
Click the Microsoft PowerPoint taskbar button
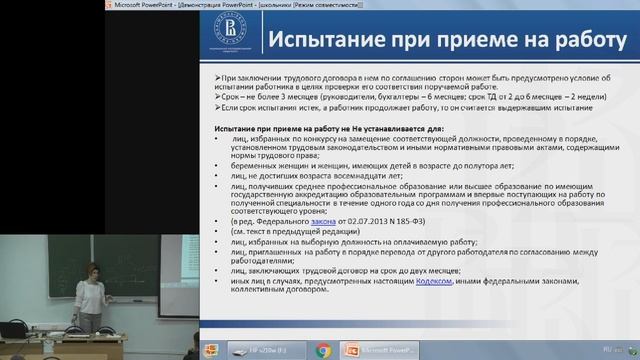[380, 351]
